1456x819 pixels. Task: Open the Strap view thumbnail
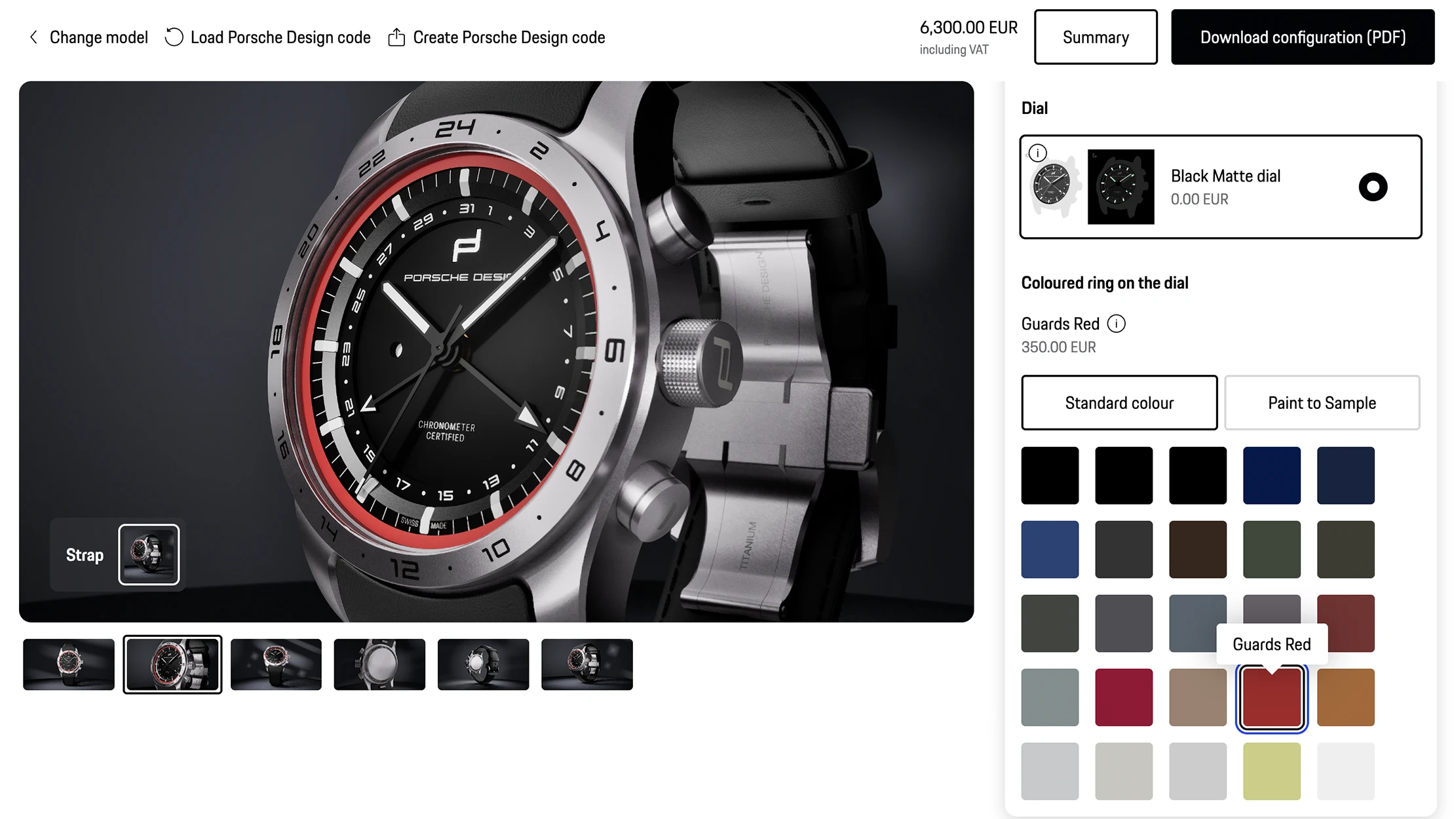coord(149,554)
